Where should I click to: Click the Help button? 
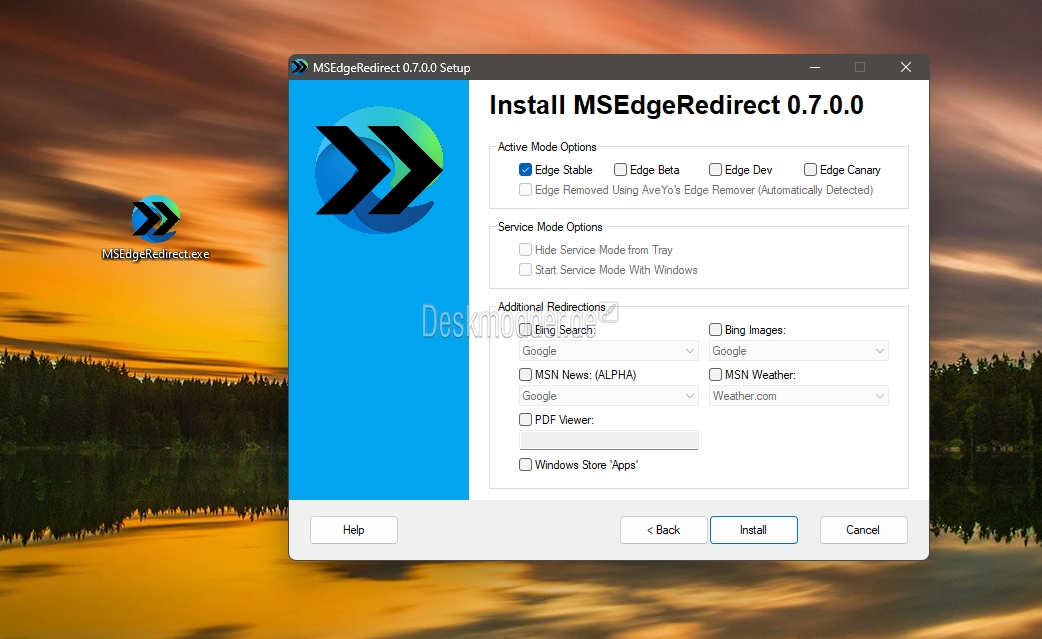click(354, 530)
